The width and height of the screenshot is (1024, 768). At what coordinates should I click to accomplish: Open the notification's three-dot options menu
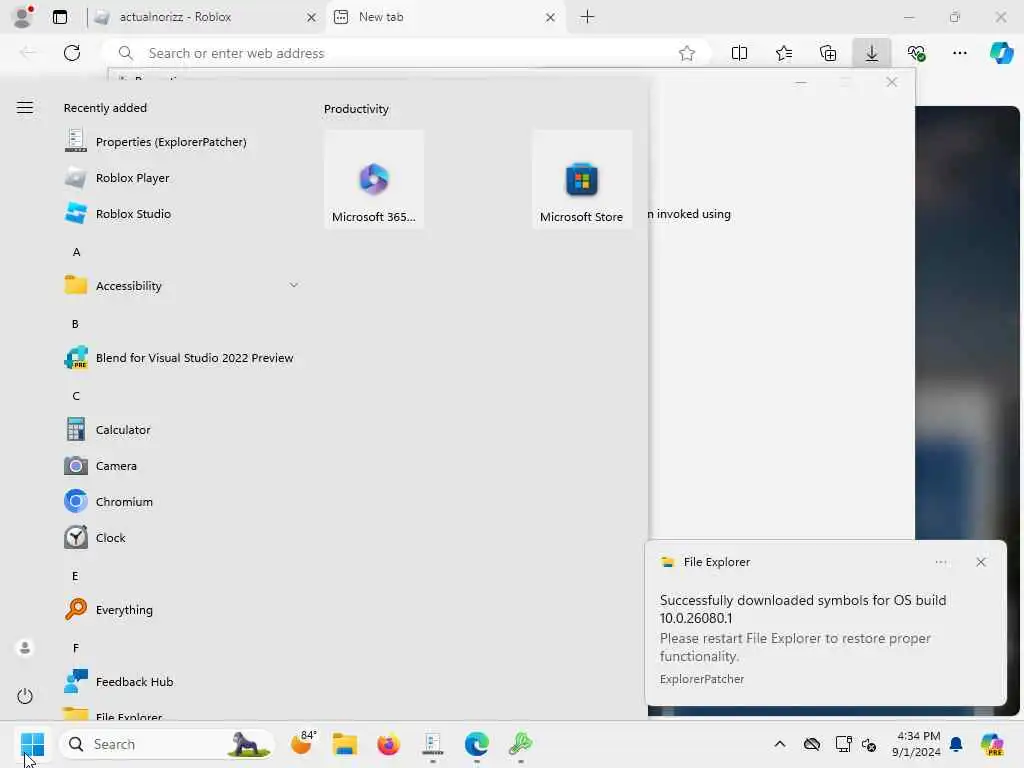[940, 562]
